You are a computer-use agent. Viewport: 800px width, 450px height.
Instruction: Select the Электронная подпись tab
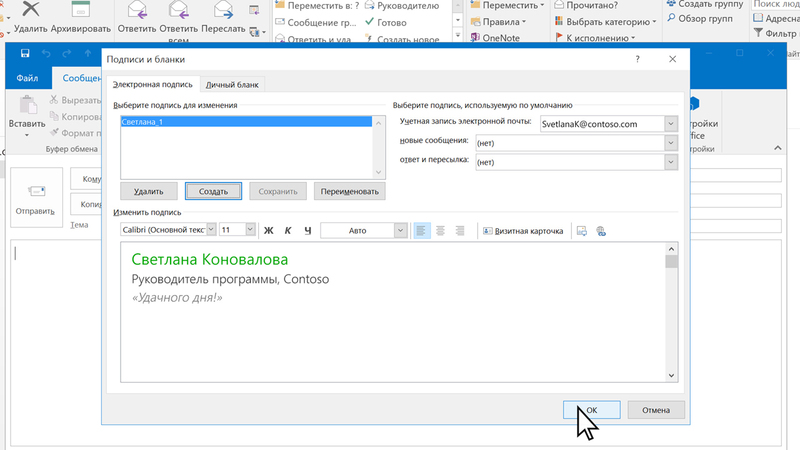pos(153,86)
